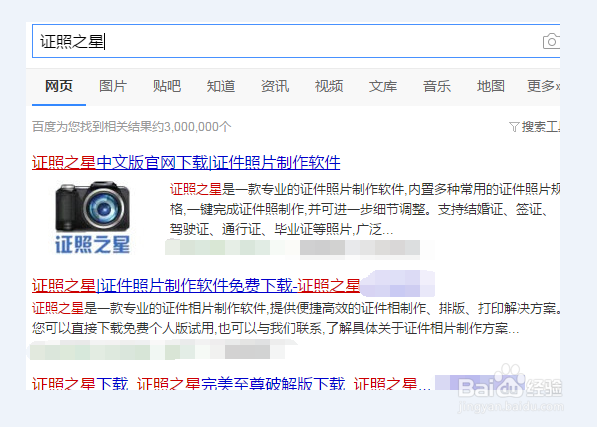Open the 资讯 tab
The width and height of the screenshot is (597, 427).
tap(275, 86)
